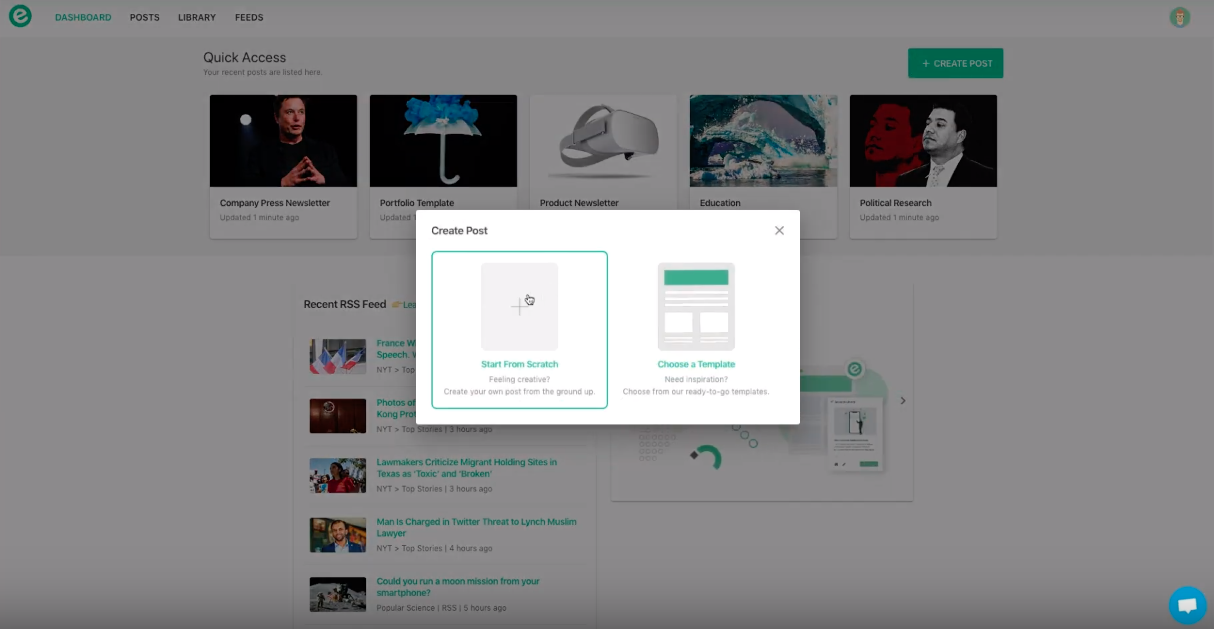Open the Political Research post thumbnail
This screenshot has height=629, width=1214.
tap(923, 141)
